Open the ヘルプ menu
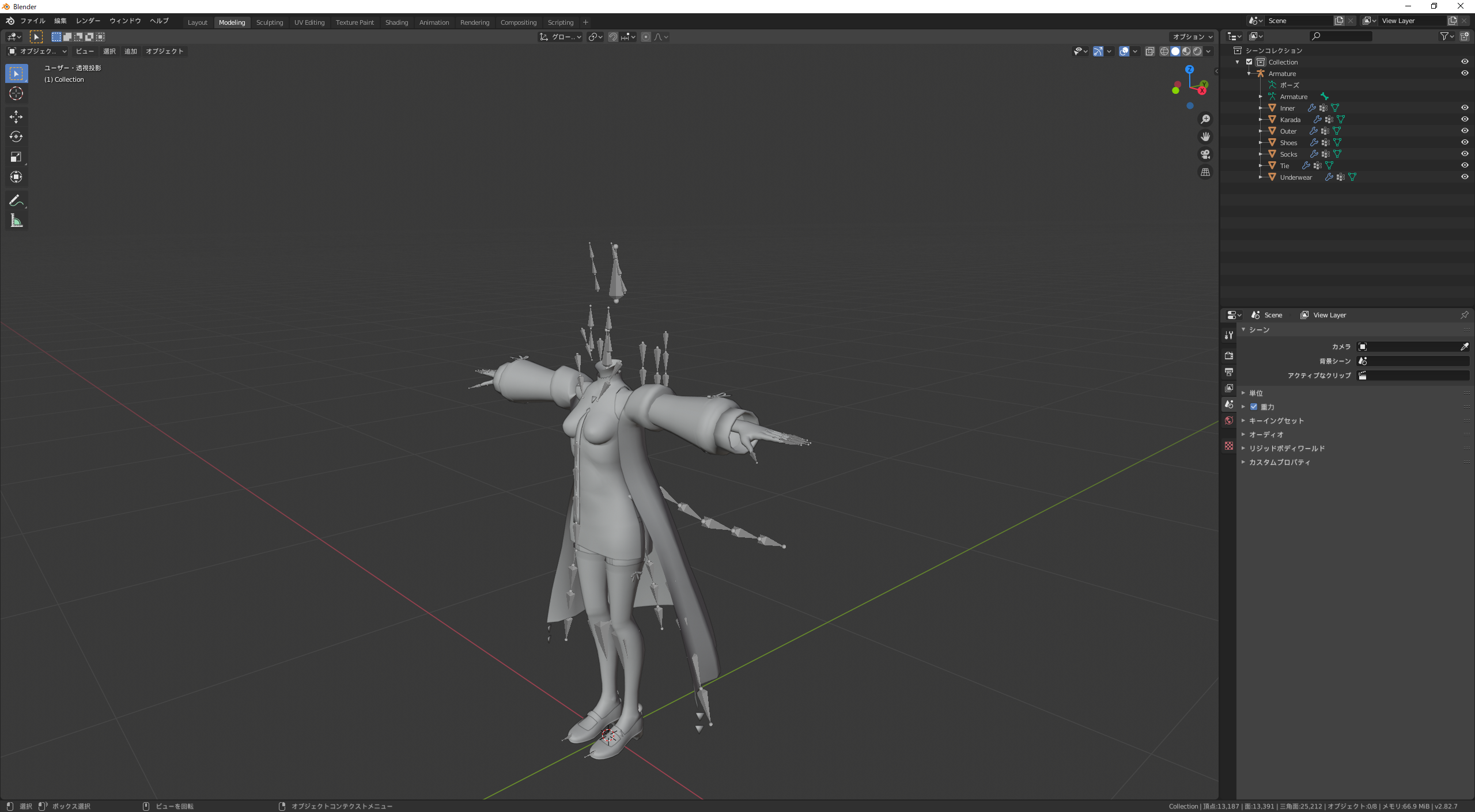Screen dimensions: 1475x812 pos(159,21)
